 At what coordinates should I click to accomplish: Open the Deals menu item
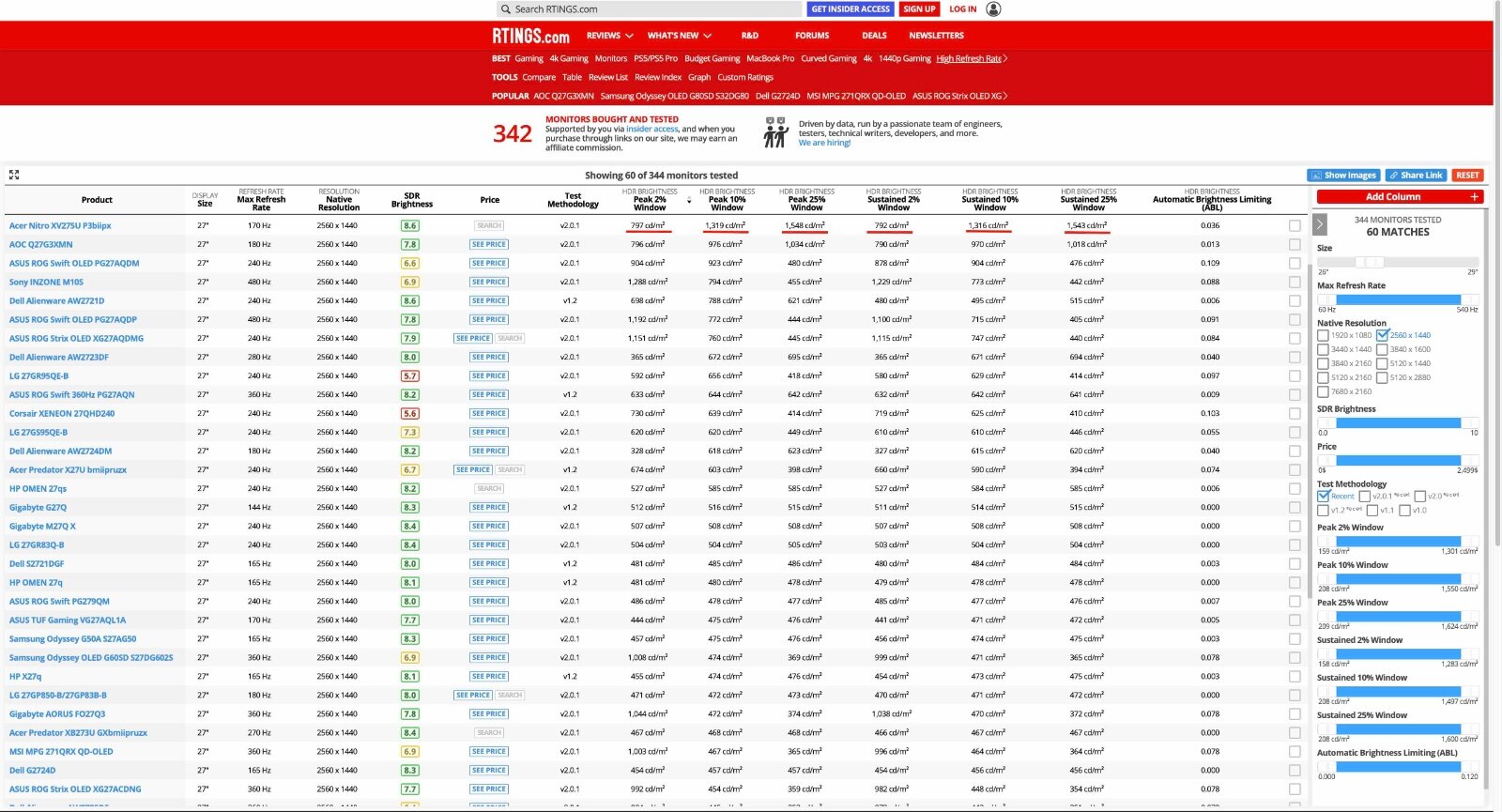(x=874, y=36)
